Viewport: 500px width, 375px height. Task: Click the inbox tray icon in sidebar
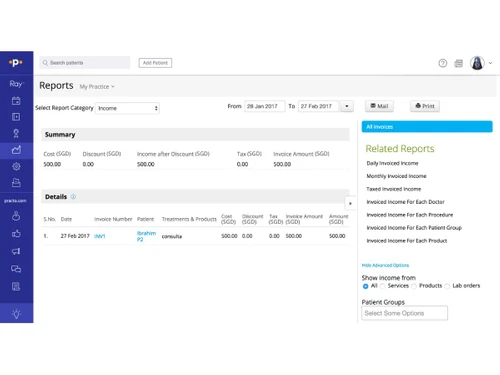[x=16, y=182]
